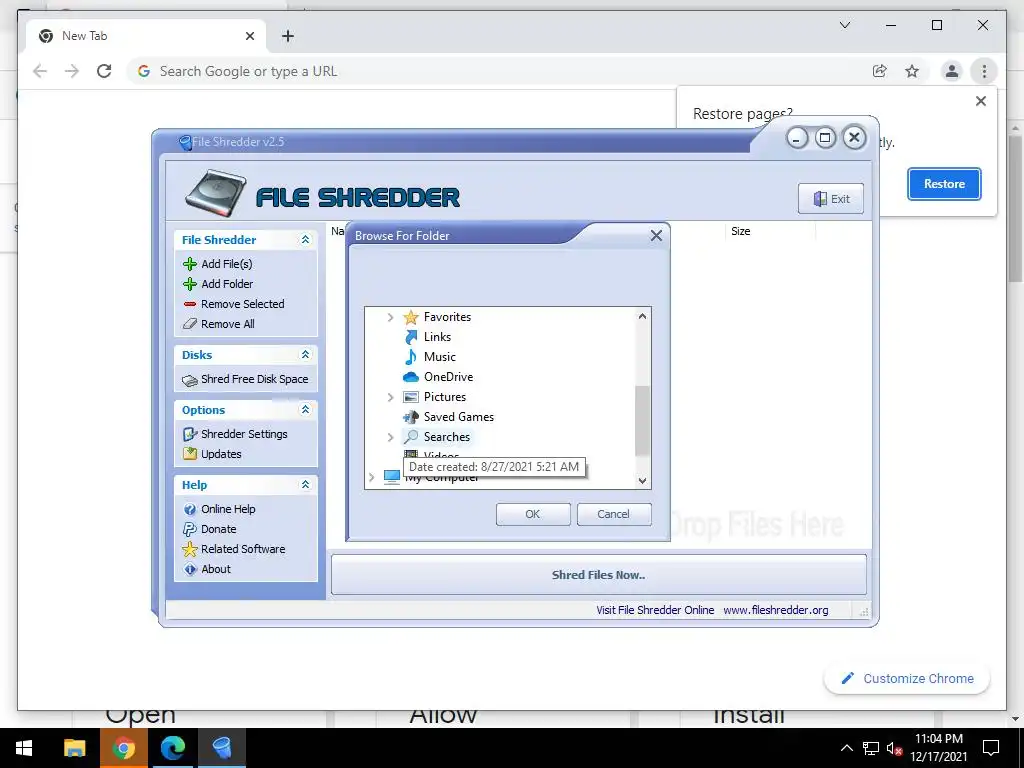
Task: Click Add File(s) in the sidebar
Action: (x=227, y=264)
